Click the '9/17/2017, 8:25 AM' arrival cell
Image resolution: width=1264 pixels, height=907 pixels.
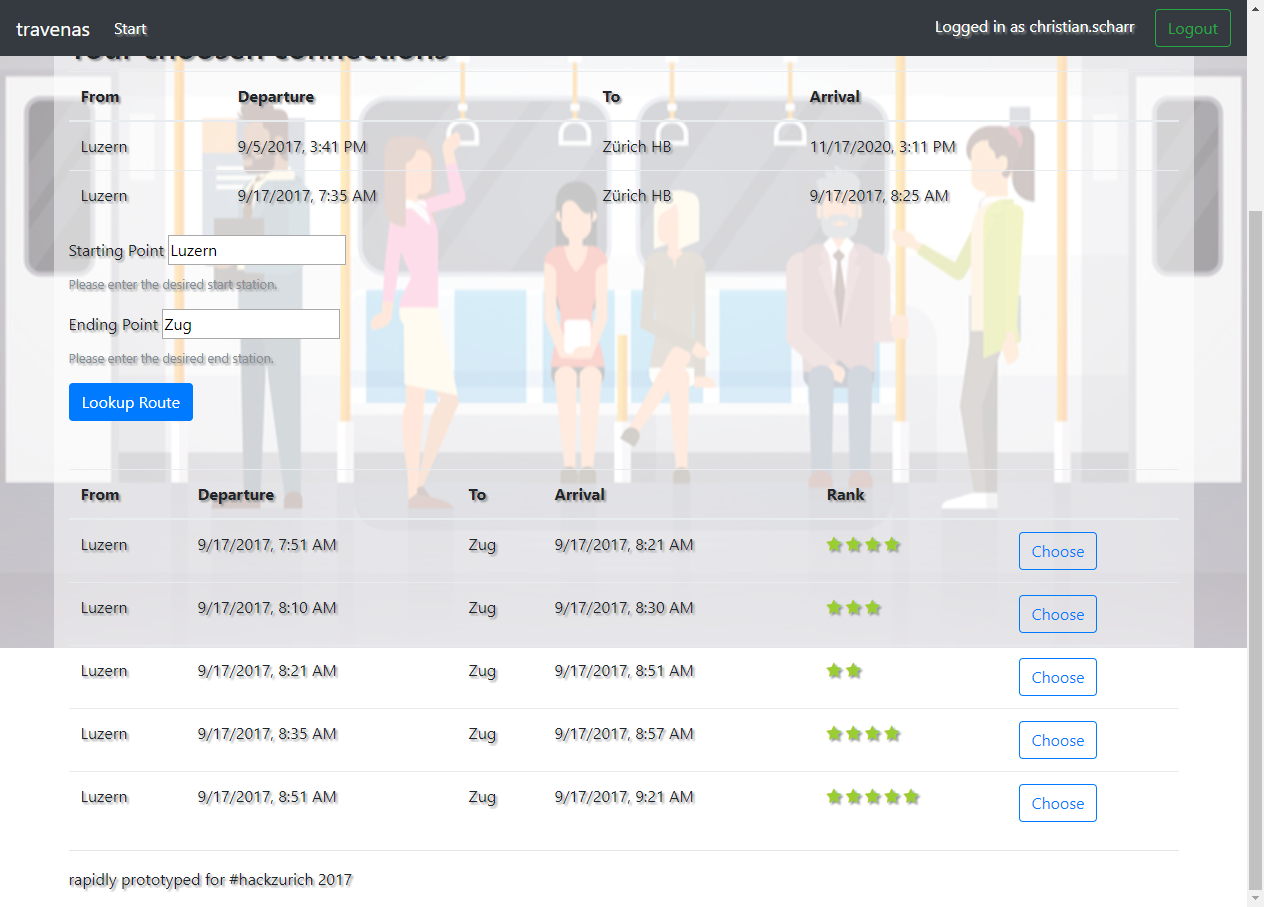point(879,196)
